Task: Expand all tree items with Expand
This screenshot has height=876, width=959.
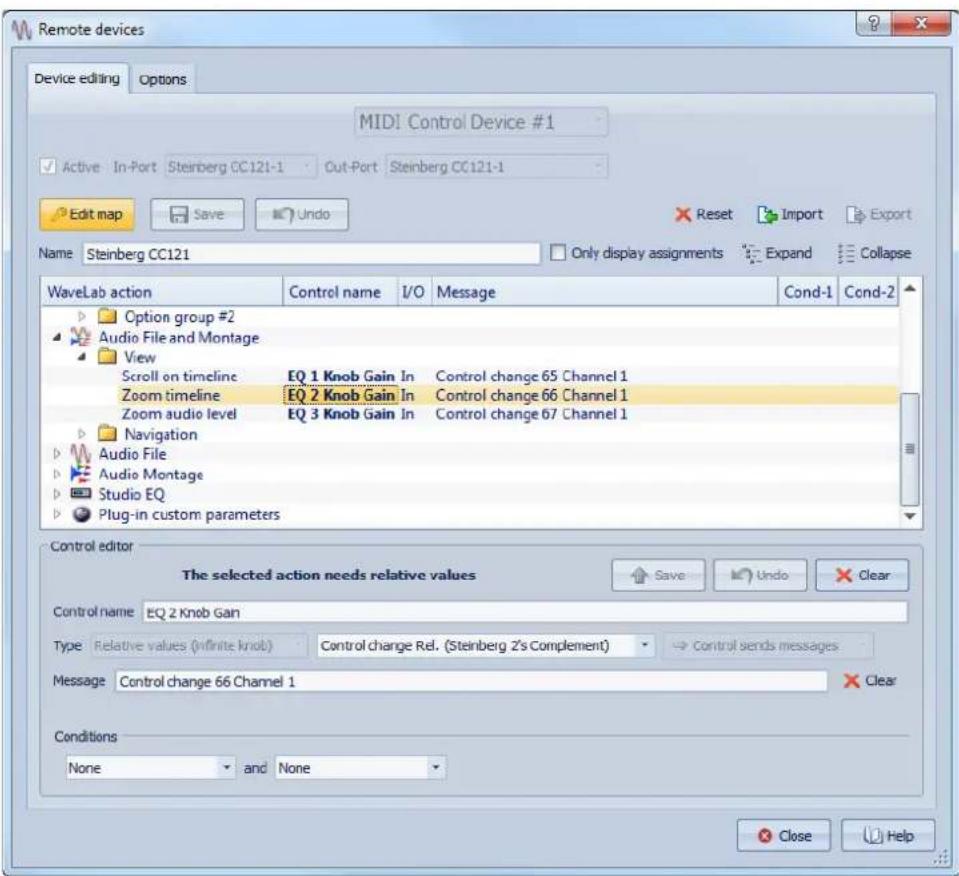Action: click(777, 253)
